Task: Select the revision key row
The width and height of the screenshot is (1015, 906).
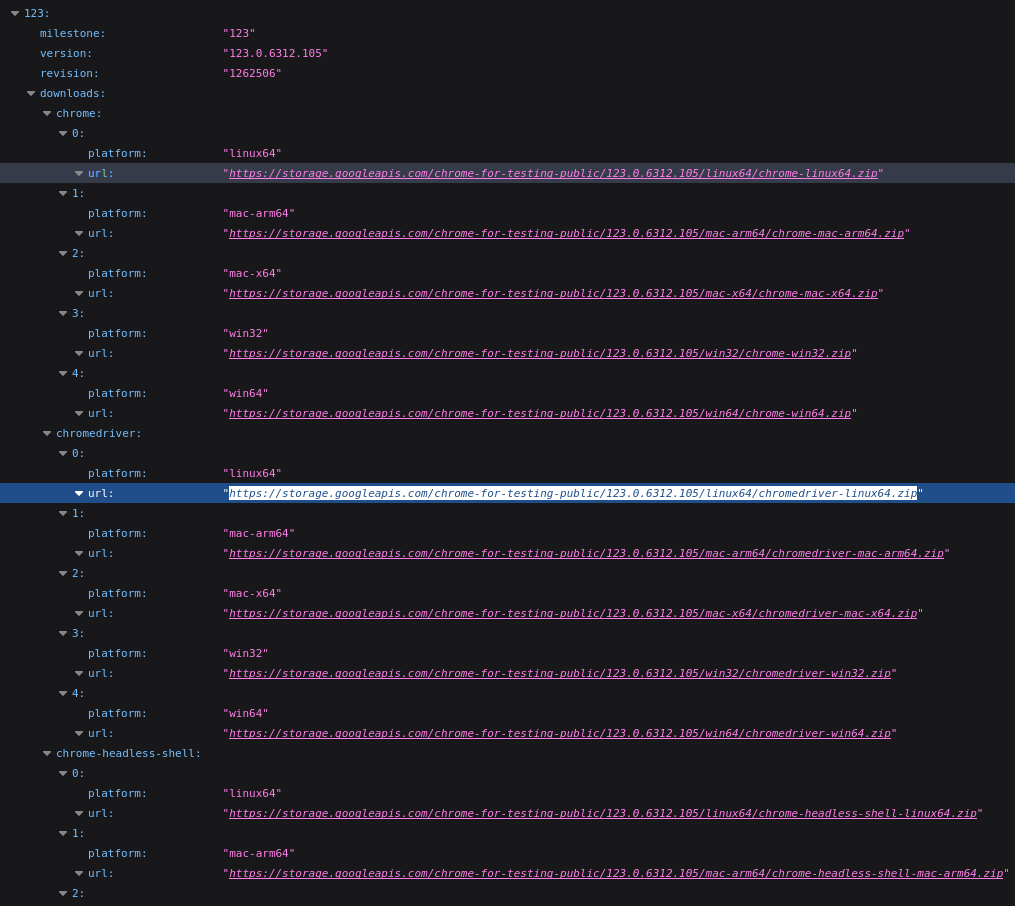Action: tap(69, 74)
